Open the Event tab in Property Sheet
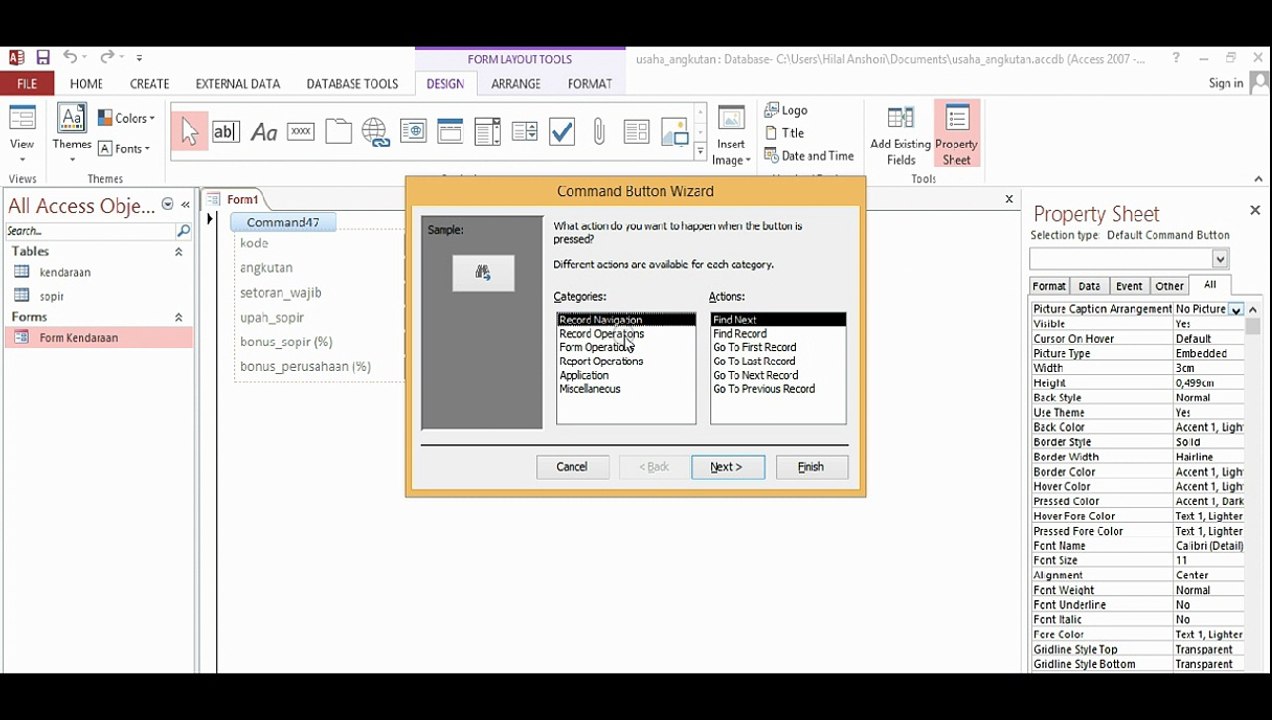This screenshot has width=1272, height=720. (1129, 286)
